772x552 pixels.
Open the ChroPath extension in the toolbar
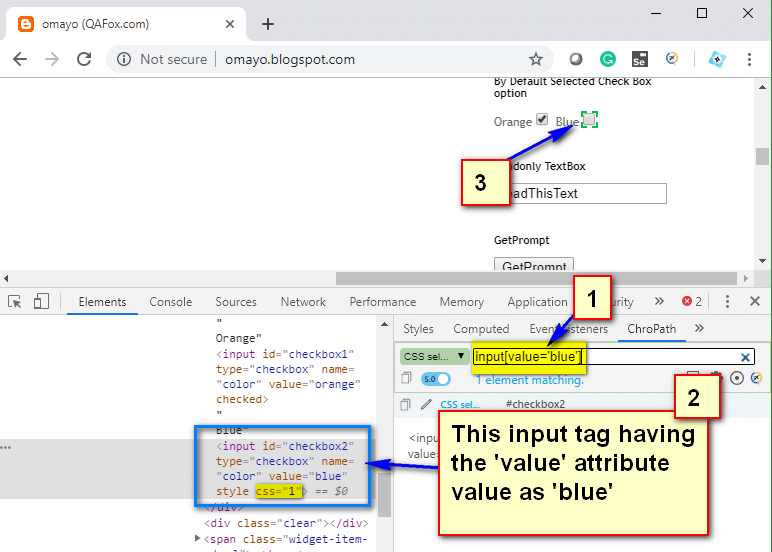pyautogui.click(x=672, y=59)
